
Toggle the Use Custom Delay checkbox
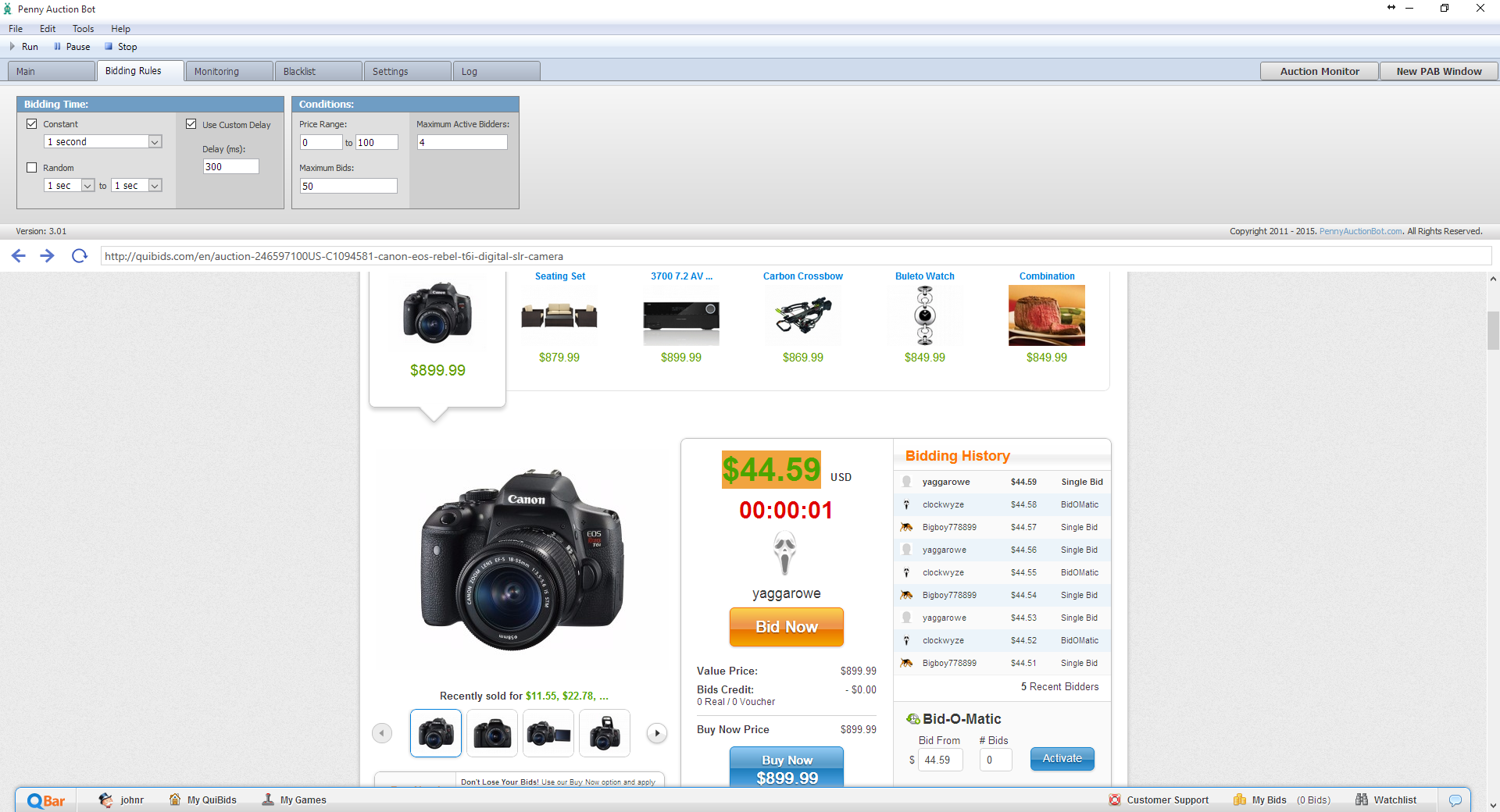pos(191,124)
